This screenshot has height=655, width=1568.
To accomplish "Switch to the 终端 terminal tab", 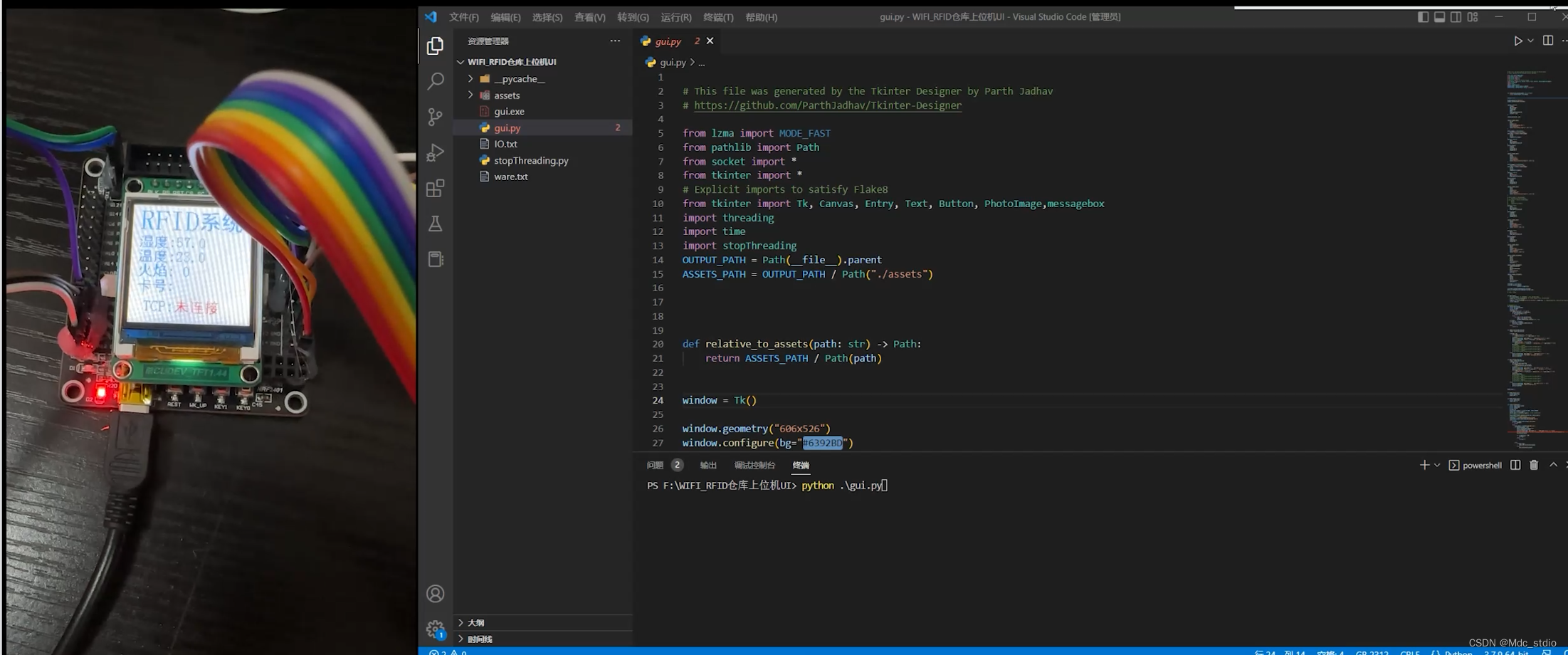I will tap(801, 465).
